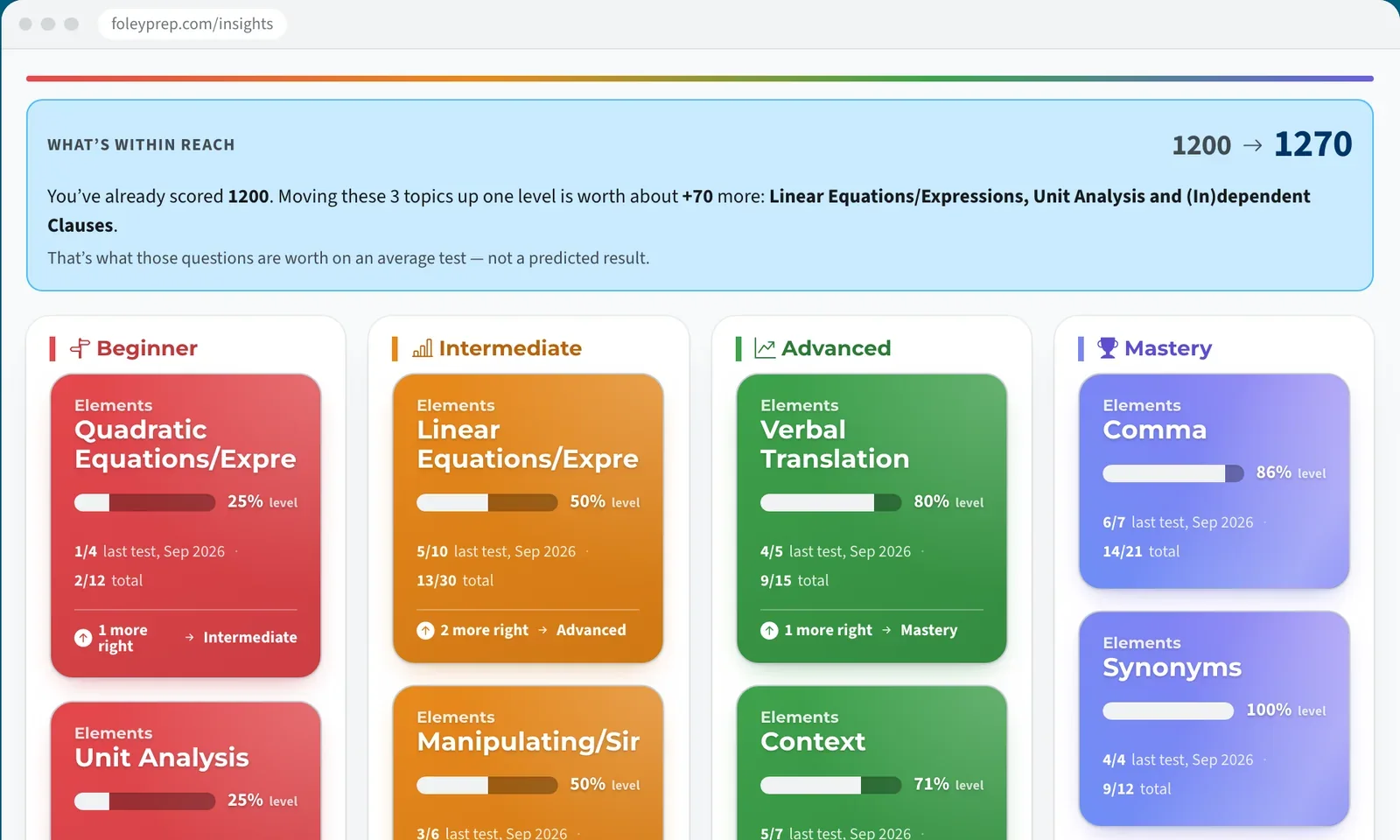Screen dimensions: 1400x840
Task: Open the Synonyms mastery card
Action: (1214, 718)
